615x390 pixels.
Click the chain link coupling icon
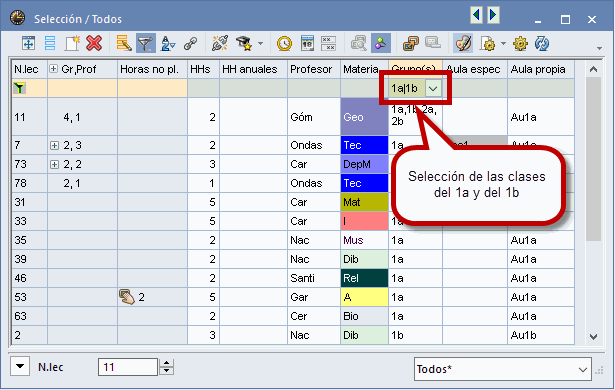point(191,44)
